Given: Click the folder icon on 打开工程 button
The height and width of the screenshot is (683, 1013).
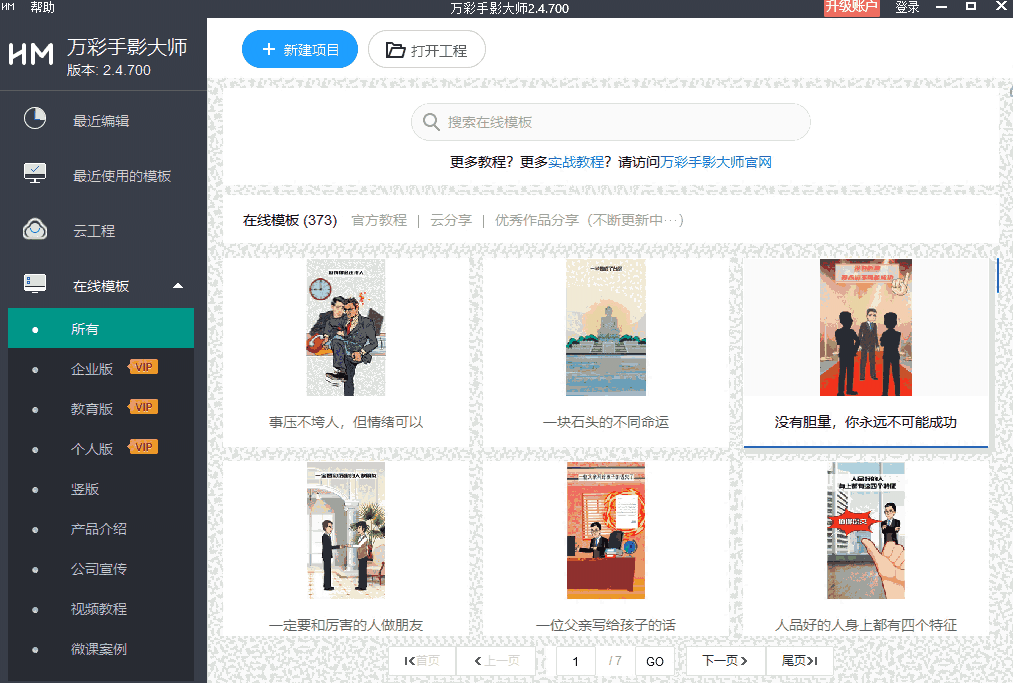Looking at the screenshot, I should click(393, 48).
